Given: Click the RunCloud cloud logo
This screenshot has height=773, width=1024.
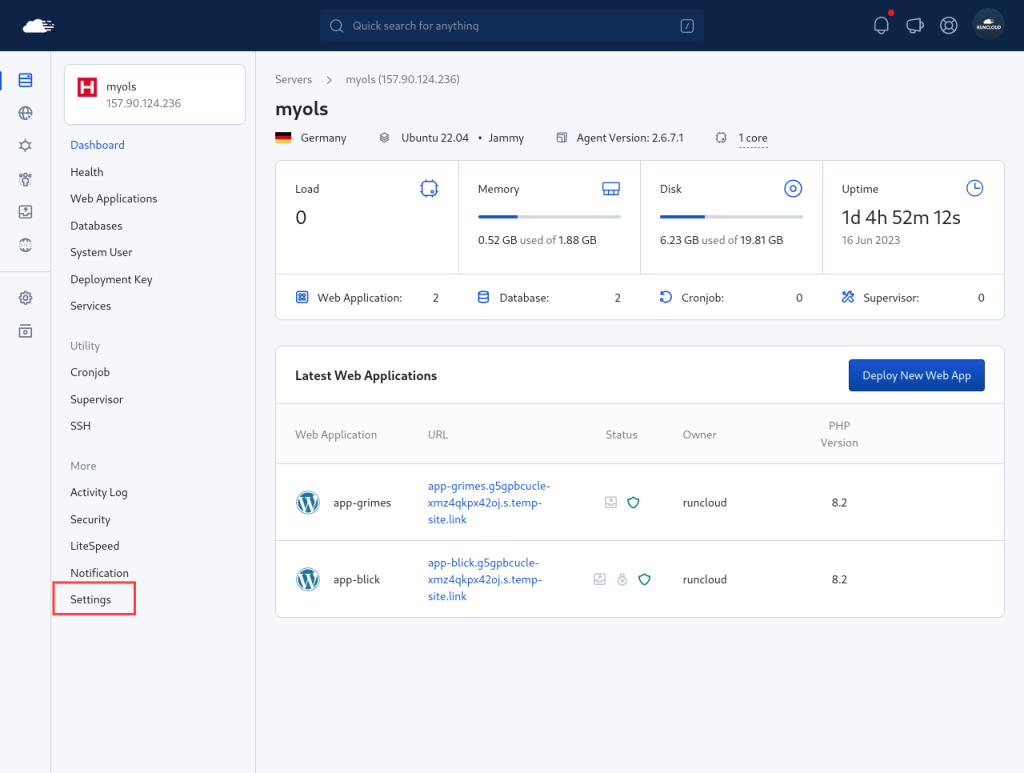Looking at the screenshot, I should (38, 26).
